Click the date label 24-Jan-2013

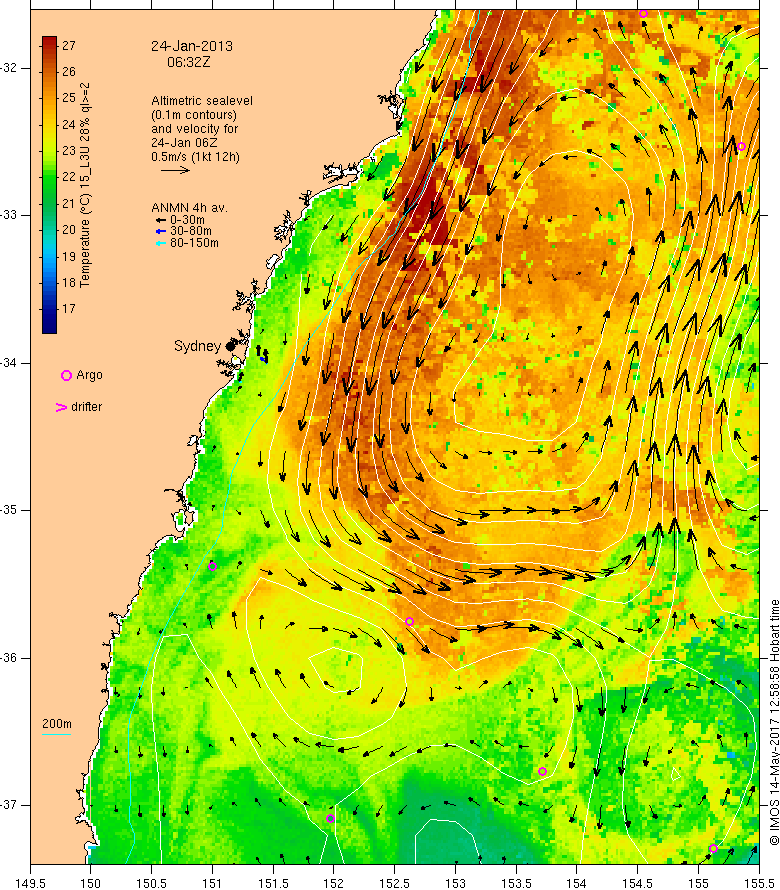point(192,46)
